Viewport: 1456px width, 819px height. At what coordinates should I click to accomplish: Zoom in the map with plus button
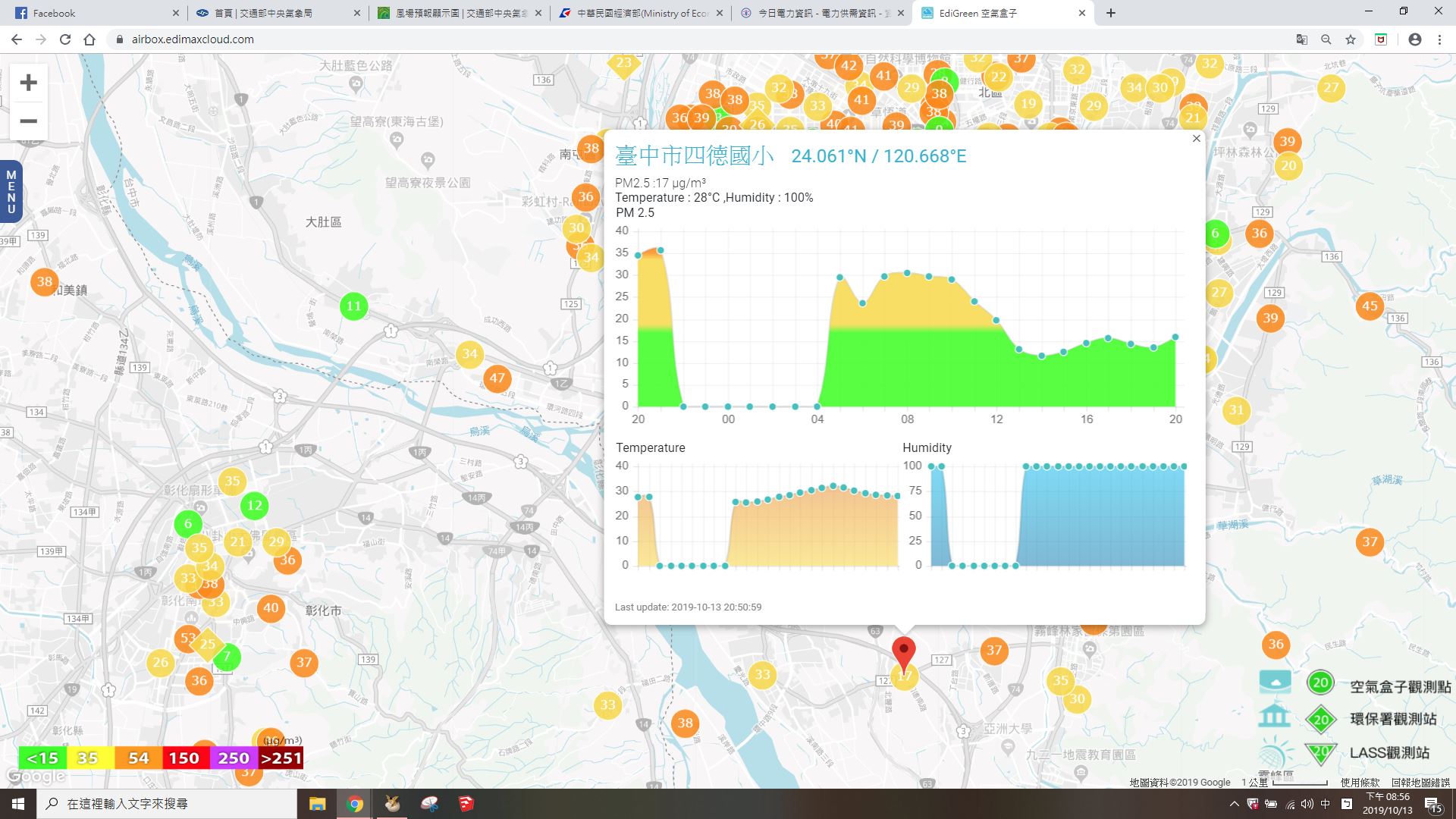tap(28, 83)
